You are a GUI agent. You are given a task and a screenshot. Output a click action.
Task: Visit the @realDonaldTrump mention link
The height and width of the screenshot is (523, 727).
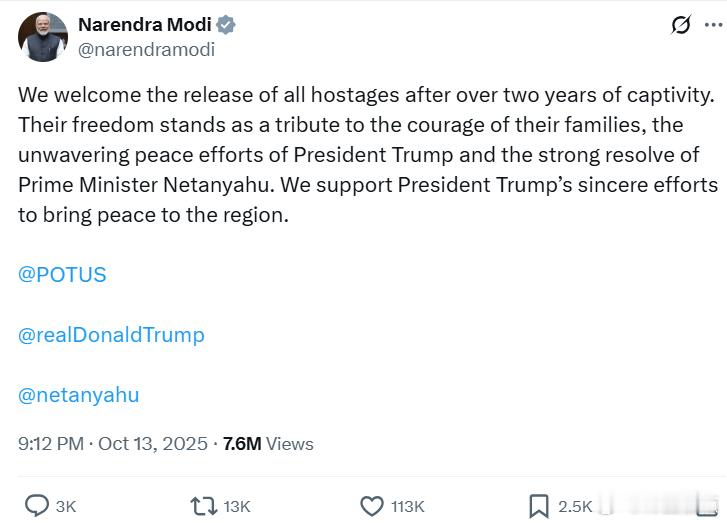111,335
